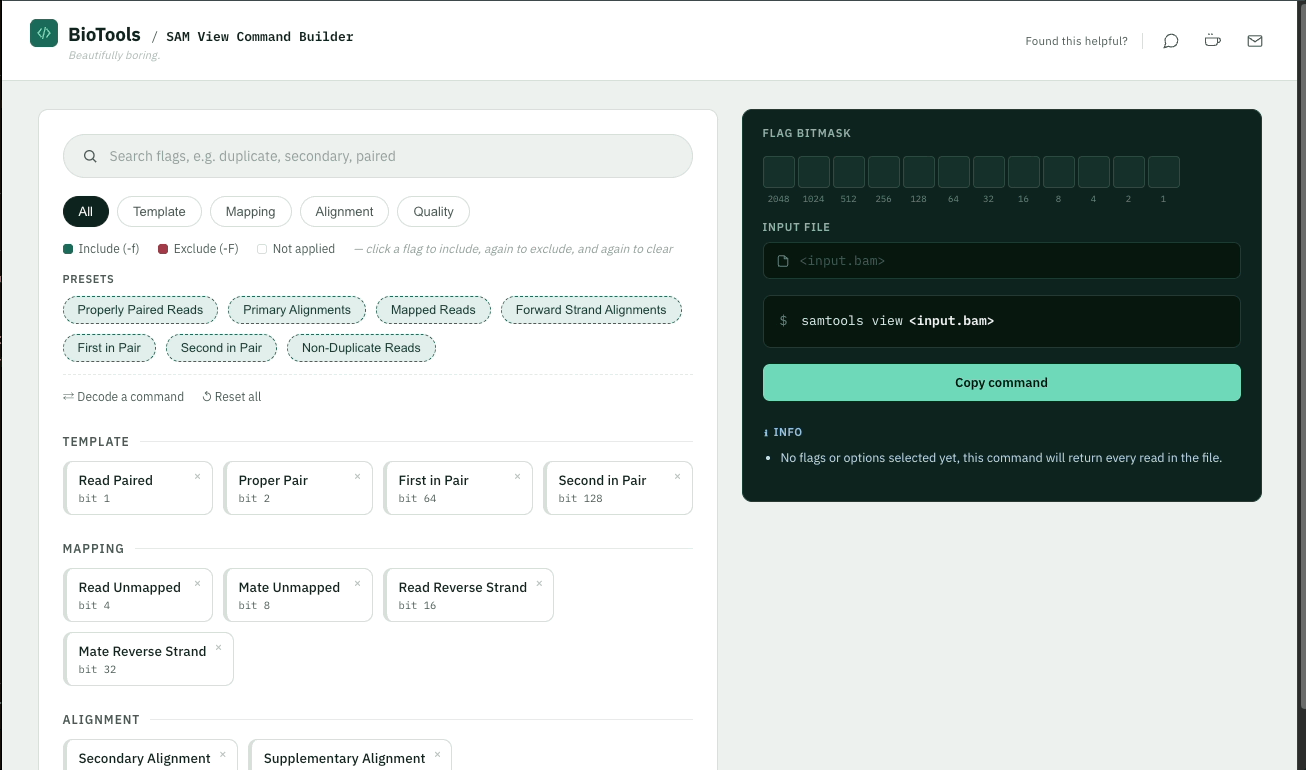The image size is (1306, 770).
Task: Filter flags by Template category
Action: pyautogui.click(x=159, y=211)
